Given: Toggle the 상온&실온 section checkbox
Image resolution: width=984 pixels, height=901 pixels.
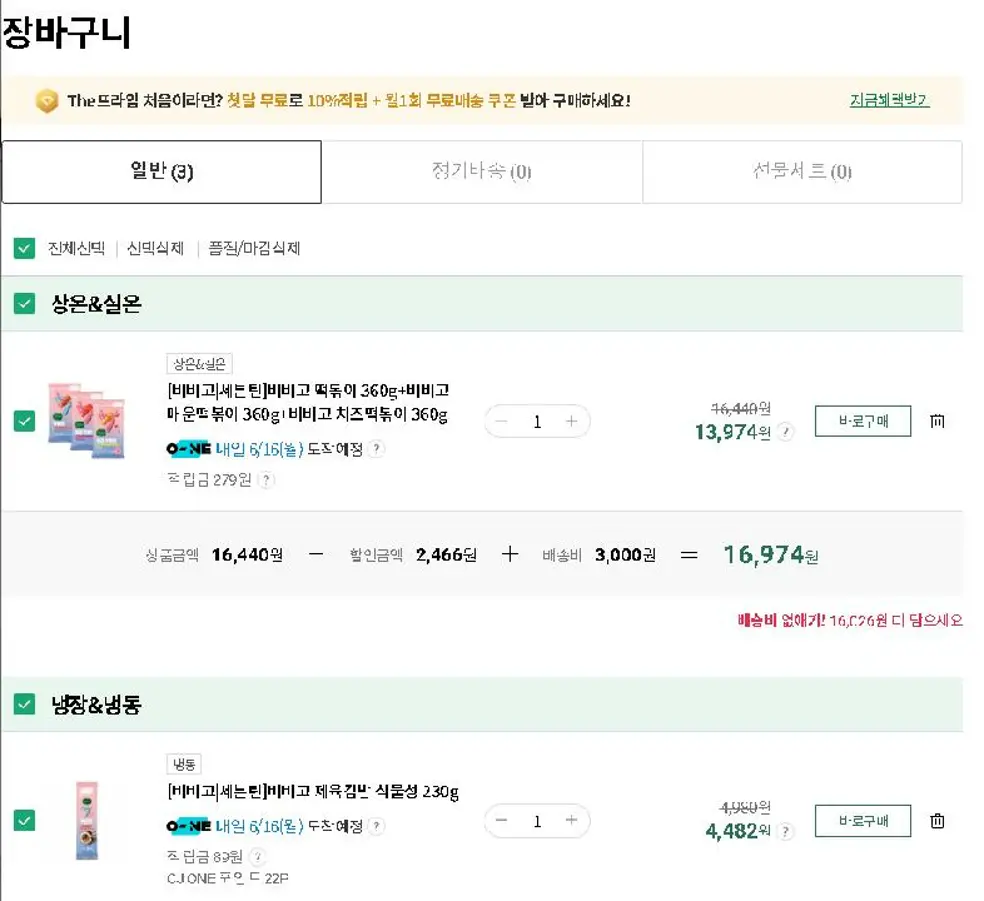Looking at the screenshot, I should [25, 304].
